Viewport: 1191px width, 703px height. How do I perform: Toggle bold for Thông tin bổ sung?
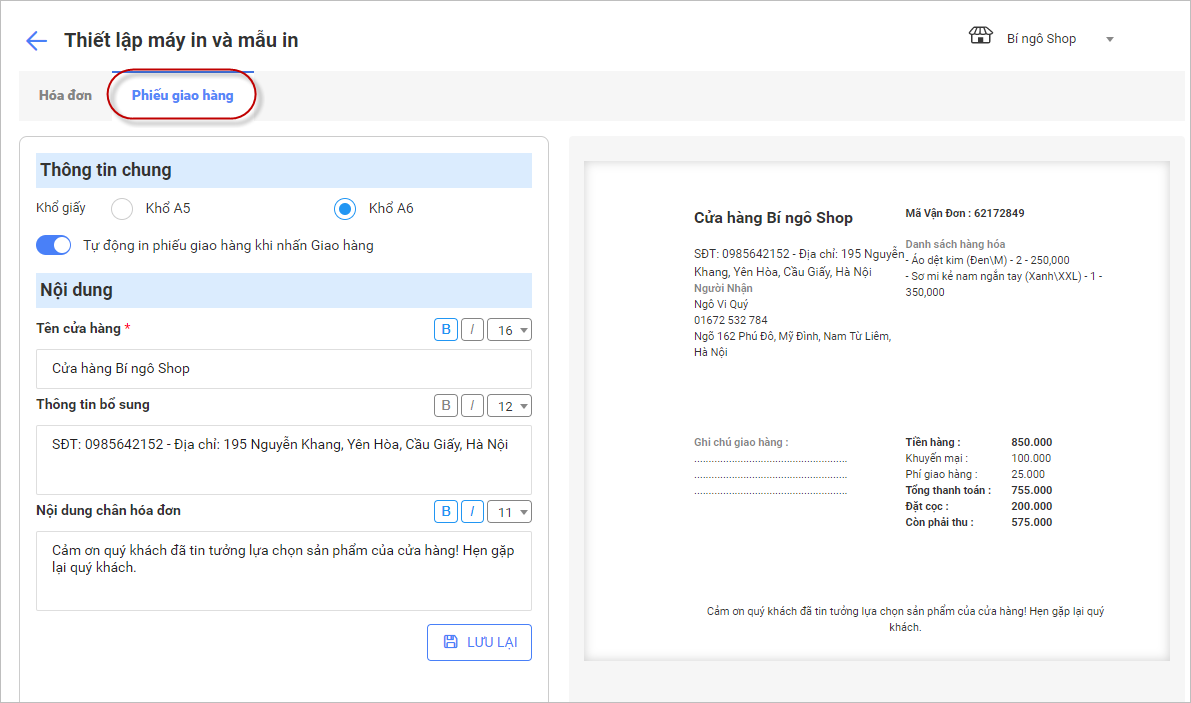[445, 406]
